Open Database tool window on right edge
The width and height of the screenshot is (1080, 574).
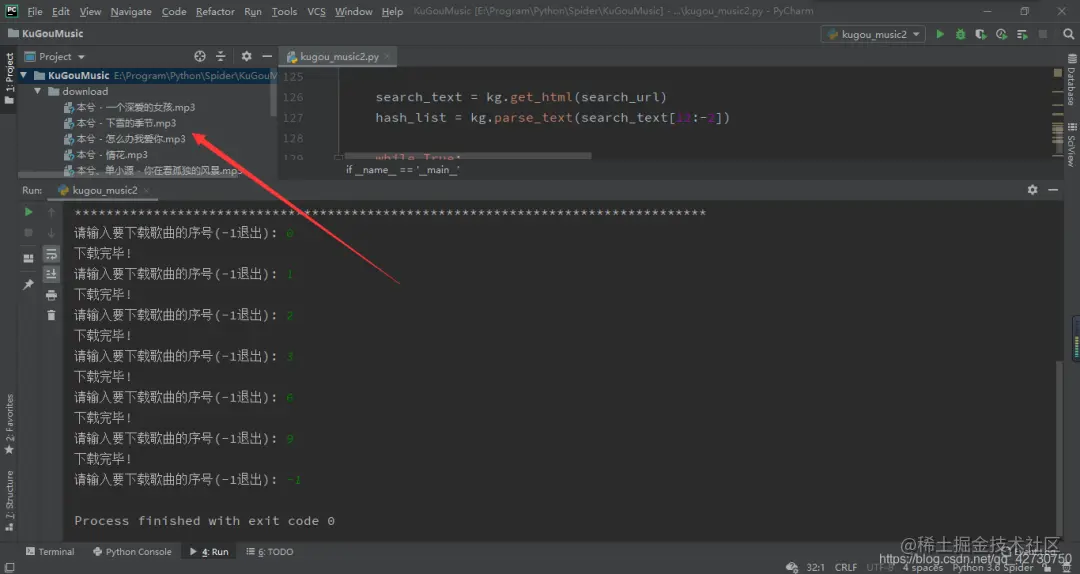click(1072, 80)
